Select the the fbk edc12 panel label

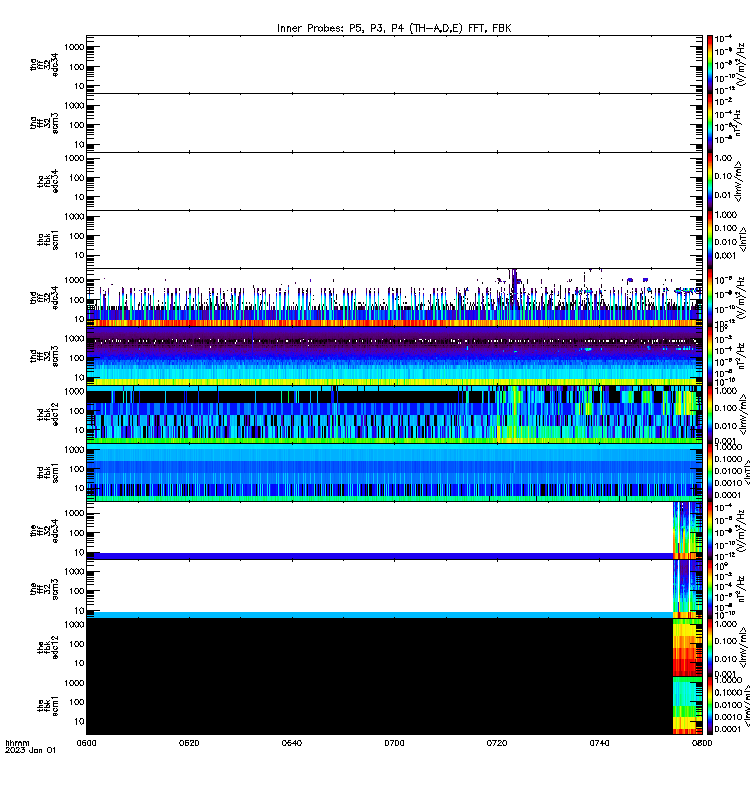pyautogui.click(x=48, y=647)
